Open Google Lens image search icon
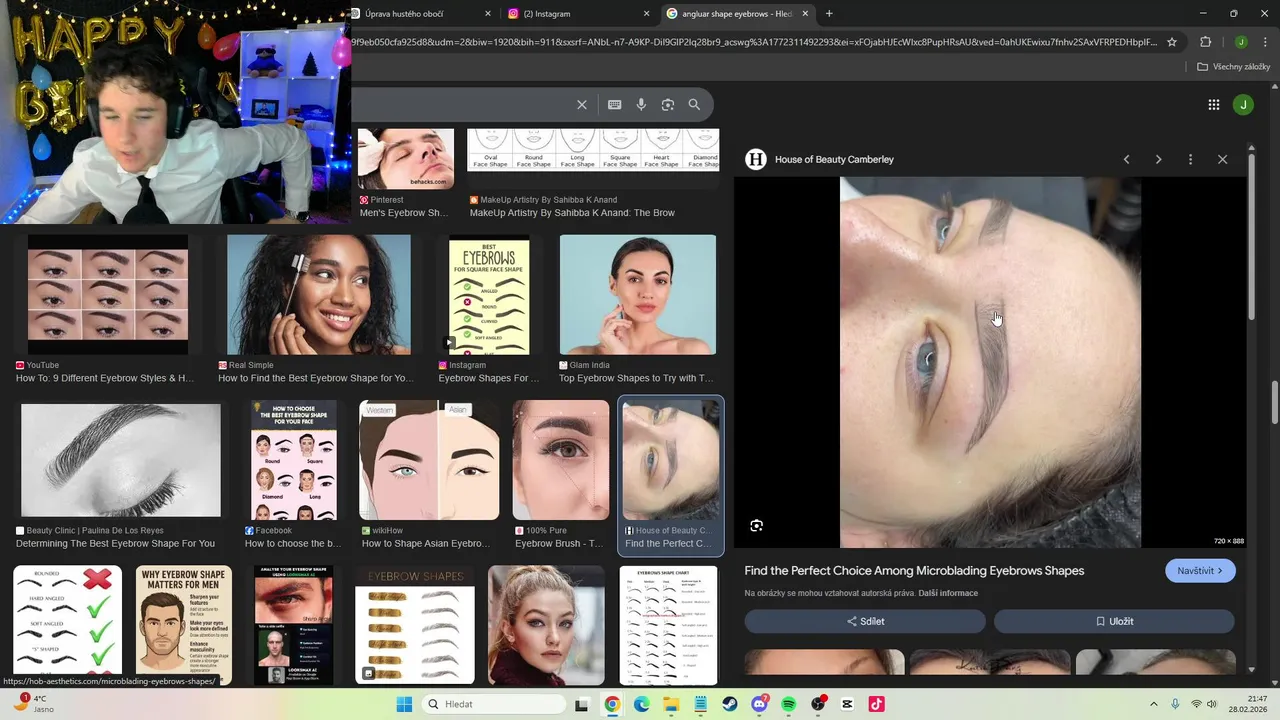Screen dimensions: 1280x720 (x=668, y=105)
